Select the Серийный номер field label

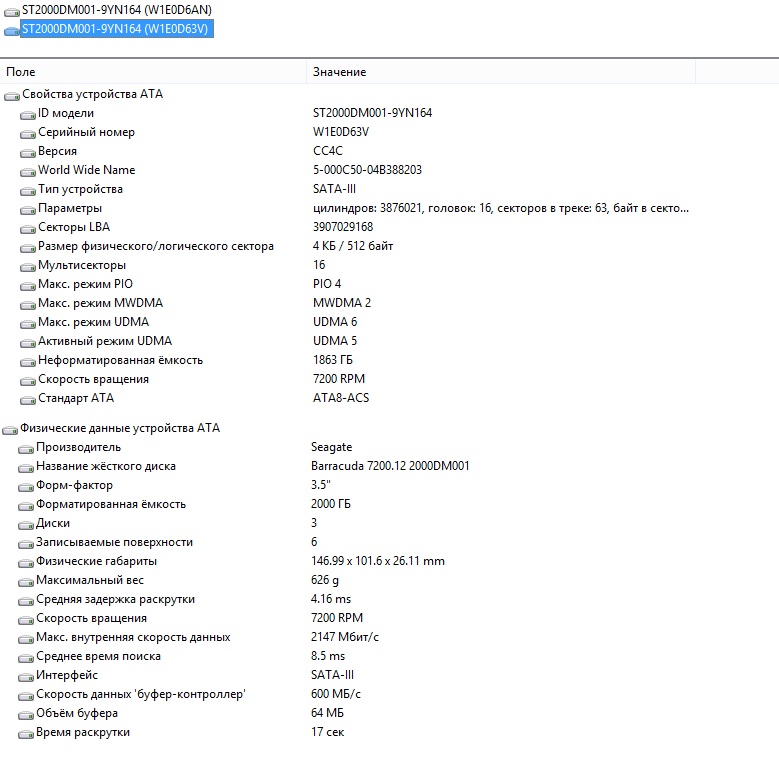pyautogui.click(x=86, y=132)
